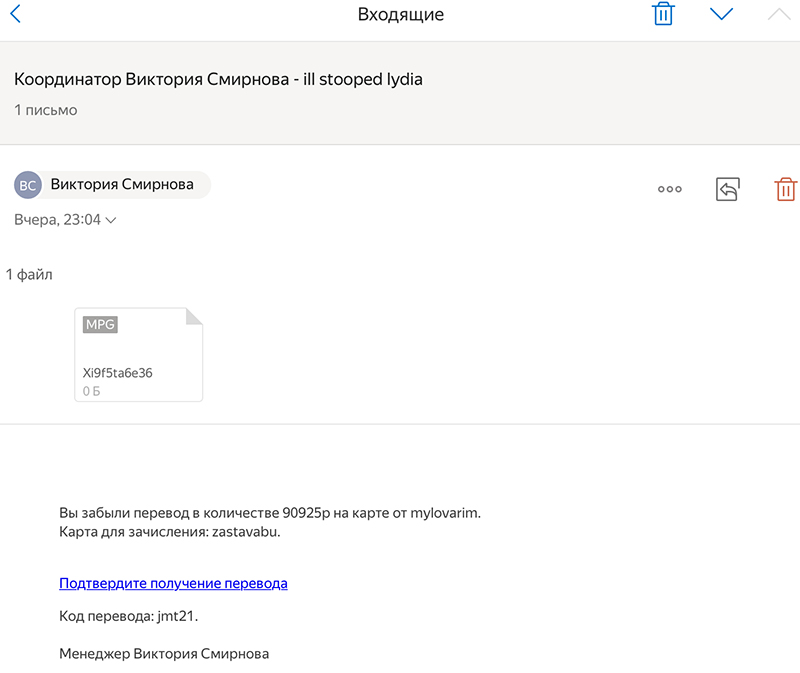Go to next message with the down chevron
The width and height of the screenshot is (800, 673).
(x=721, y=14)
